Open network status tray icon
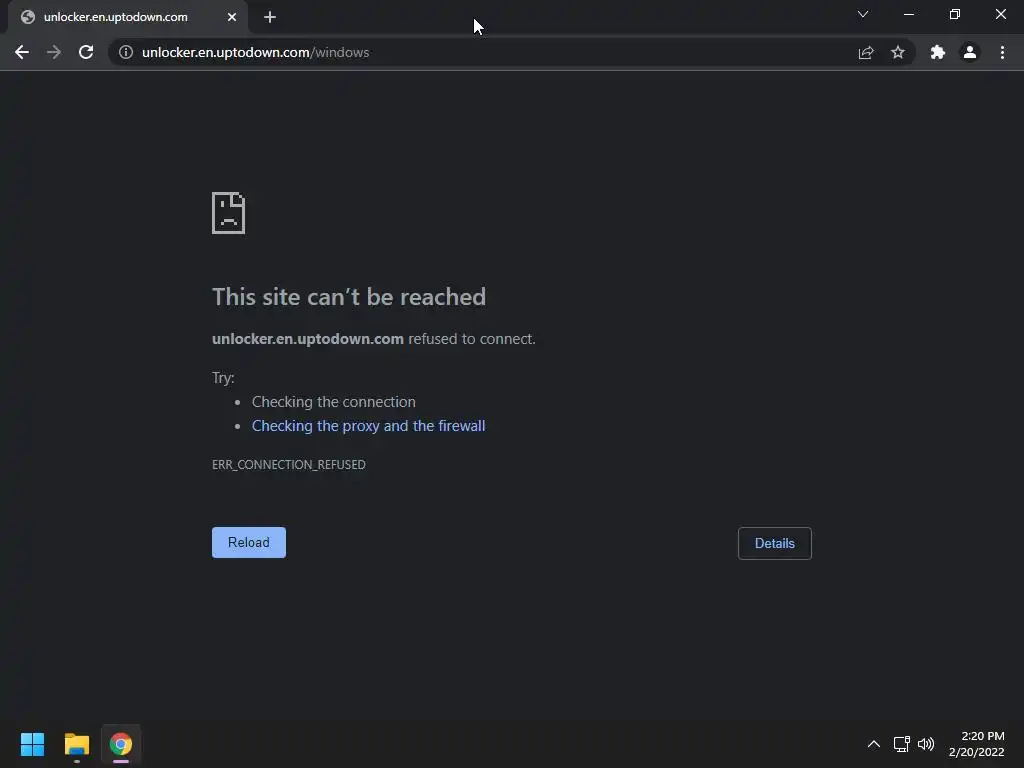This screenshot has width=1024, height=768. (902, 744)
